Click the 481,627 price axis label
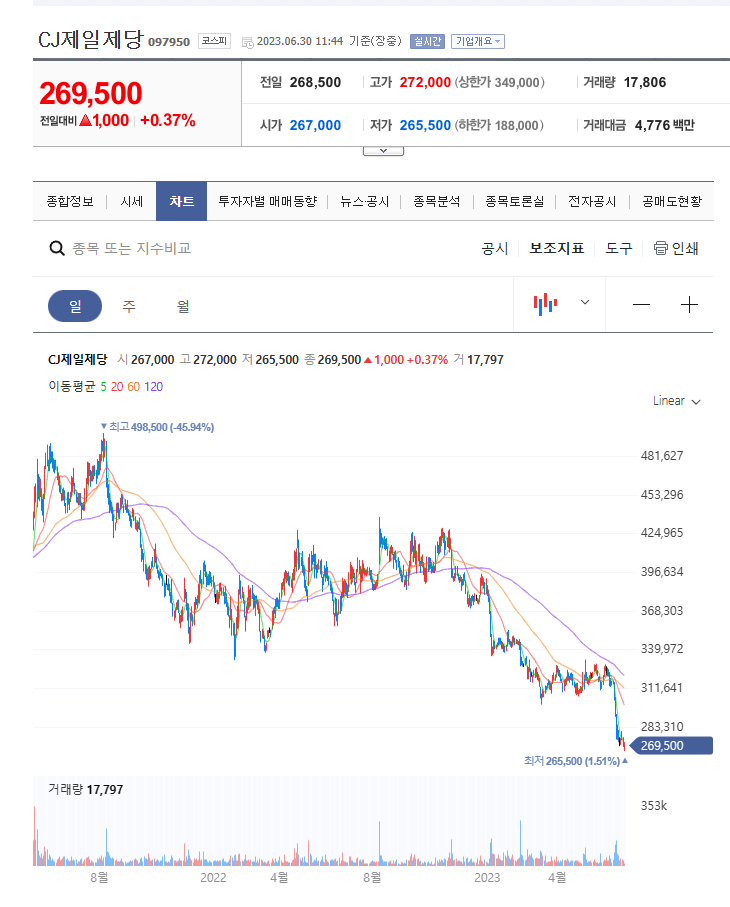Screen dimensions: 730x907 [x=662, y=456]
